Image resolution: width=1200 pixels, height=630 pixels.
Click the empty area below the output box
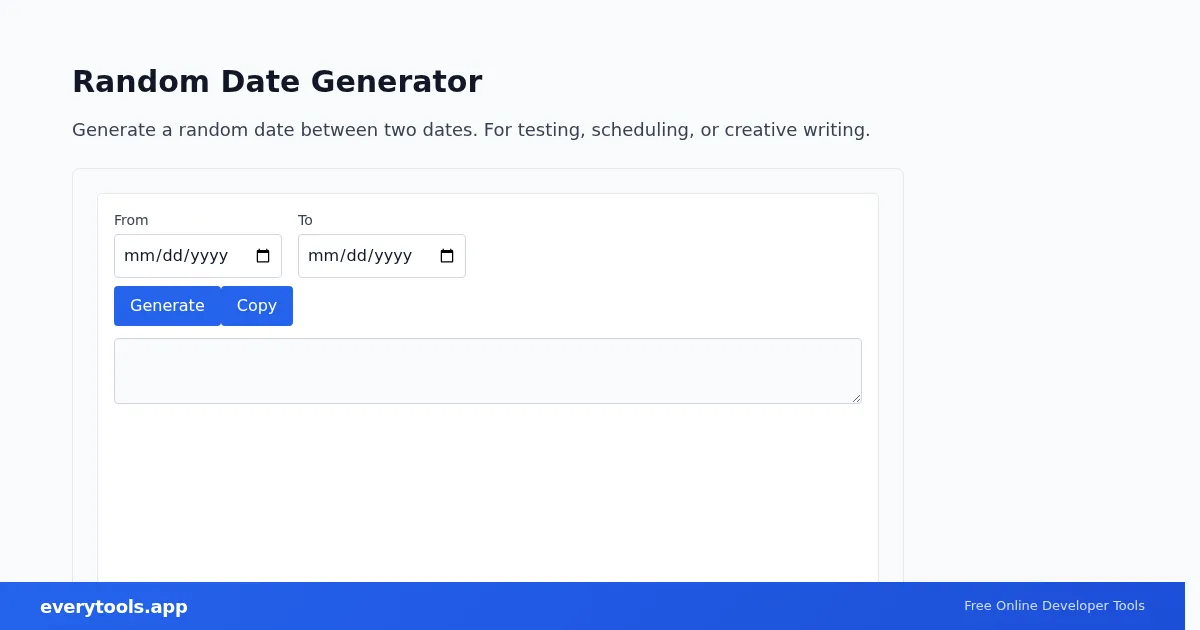pos(488,490)
